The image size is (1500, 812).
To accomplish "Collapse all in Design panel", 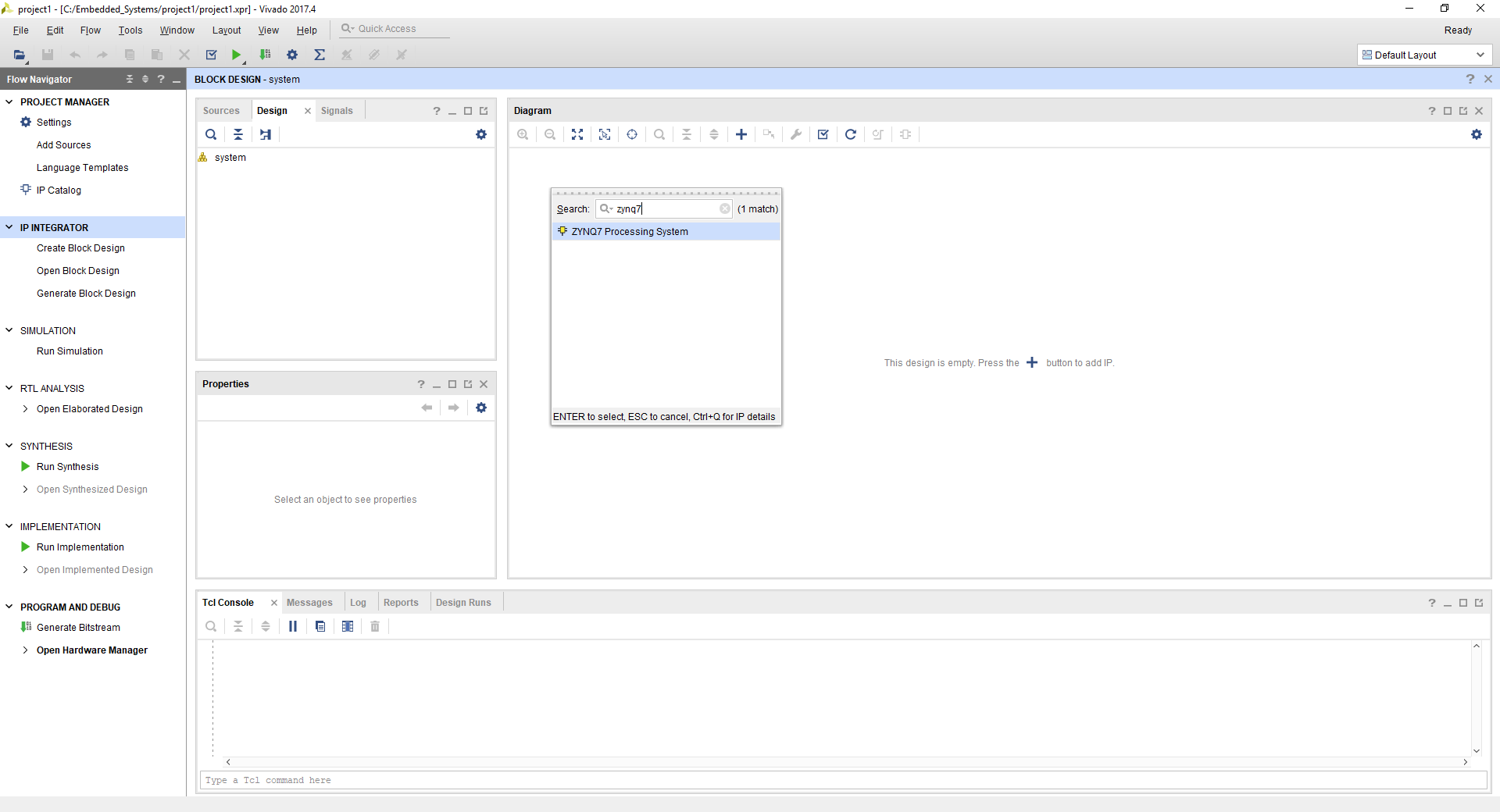I will click(238, 134).
